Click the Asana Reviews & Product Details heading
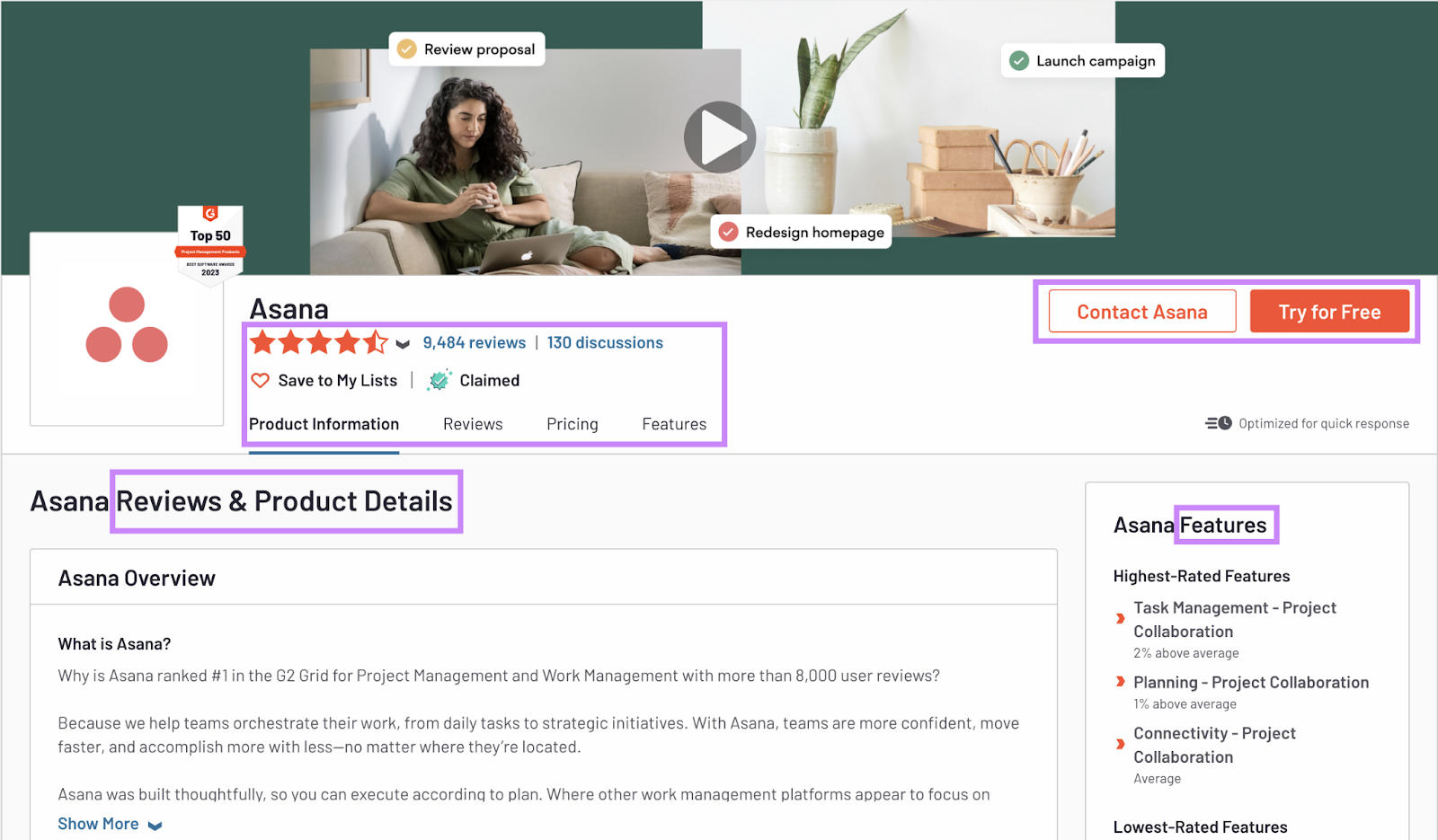This screenshot has width=1438, height=840. [x=242, y=501]
